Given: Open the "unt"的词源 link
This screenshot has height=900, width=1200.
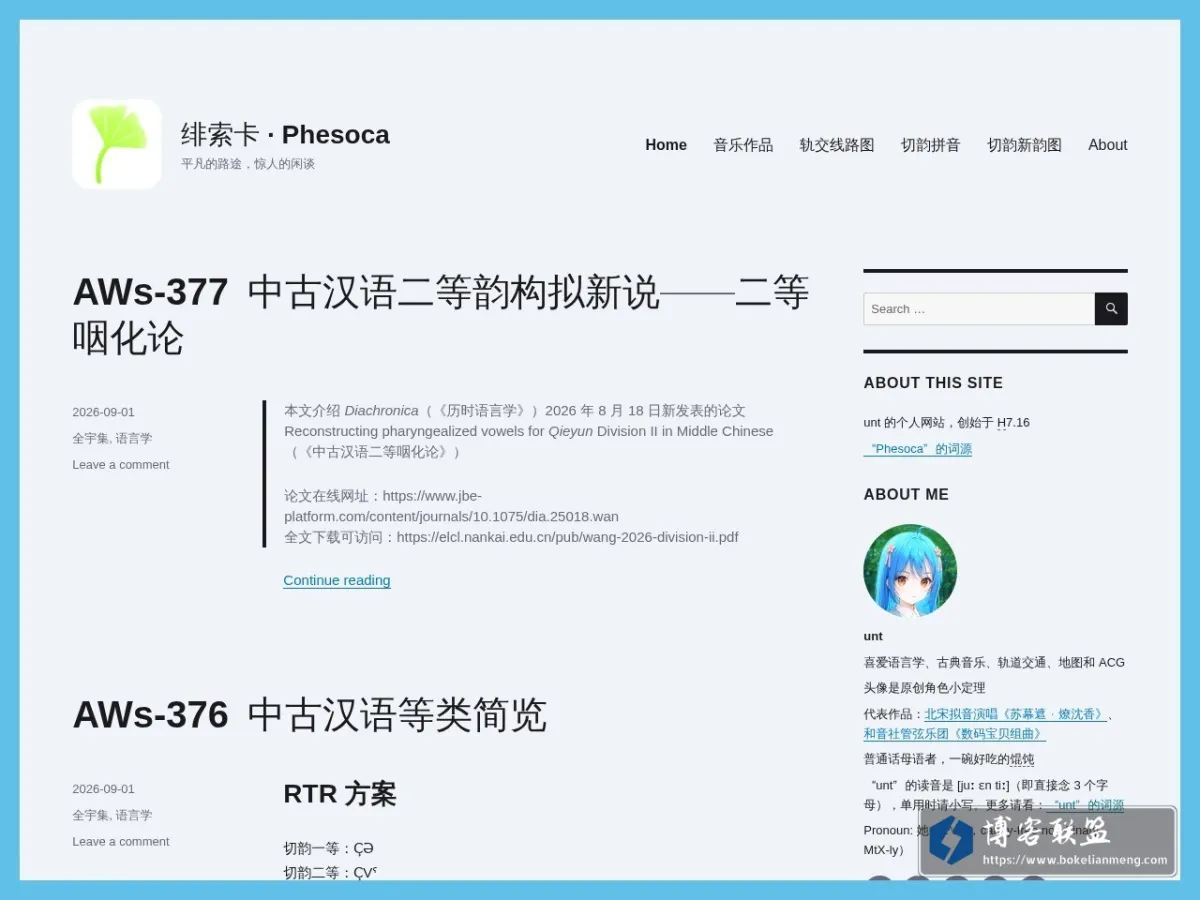Looking at the screenshot, I should click(x=1087, y=805).
